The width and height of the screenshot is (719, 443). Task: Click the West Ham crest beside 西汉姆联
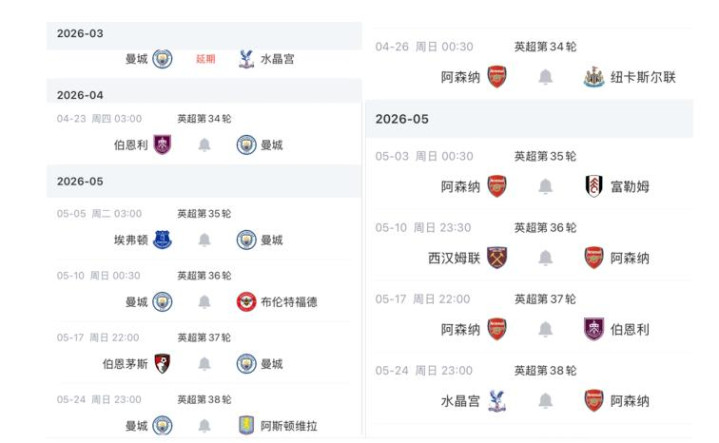pyautogui.click(x=497, y=258)
